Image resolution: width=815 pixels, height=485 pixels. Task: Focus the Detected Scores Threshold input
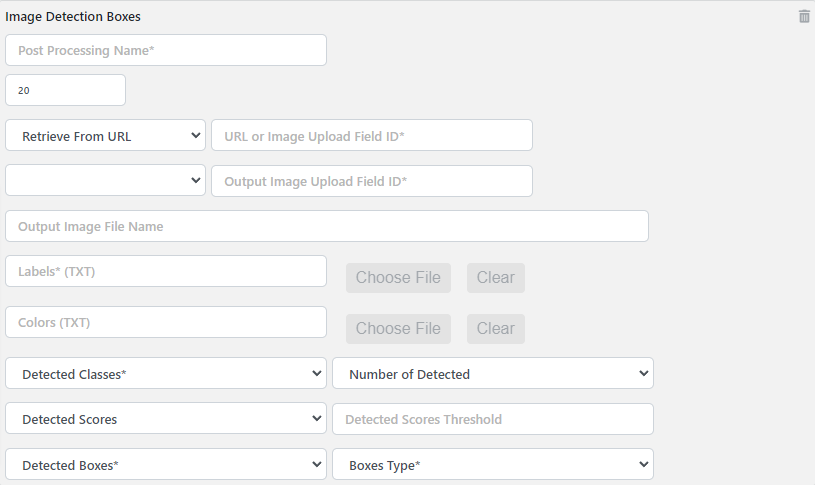coord(492,419)
